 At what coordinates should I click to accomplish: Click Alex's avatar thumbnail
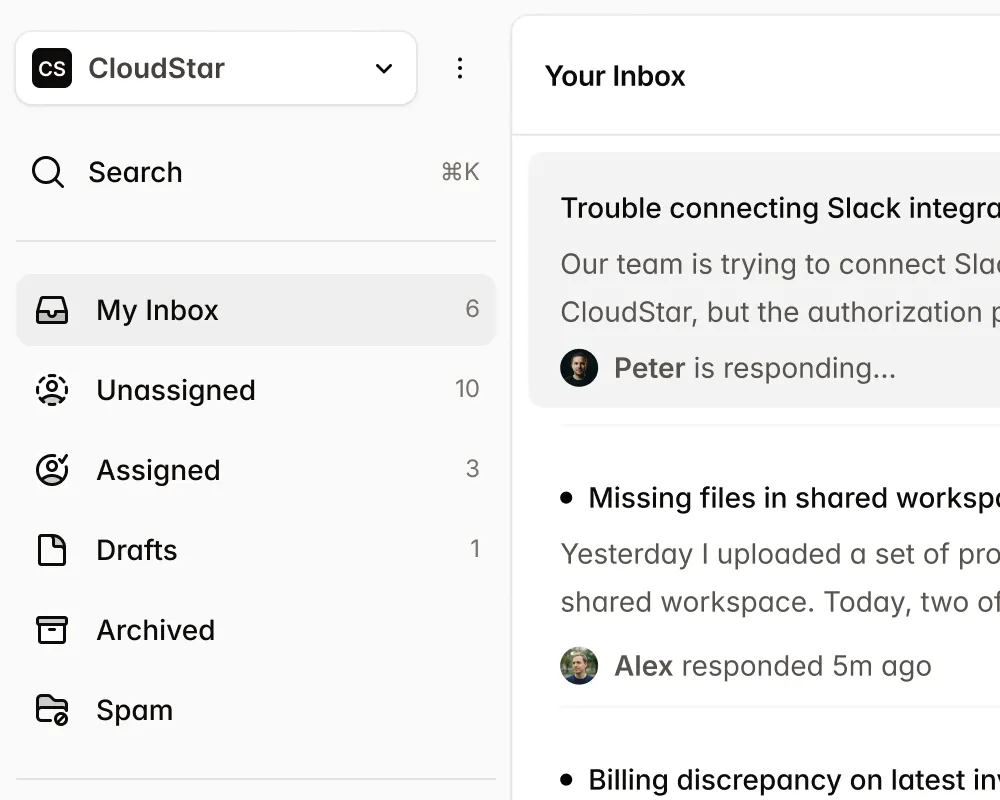coord(579,666)
